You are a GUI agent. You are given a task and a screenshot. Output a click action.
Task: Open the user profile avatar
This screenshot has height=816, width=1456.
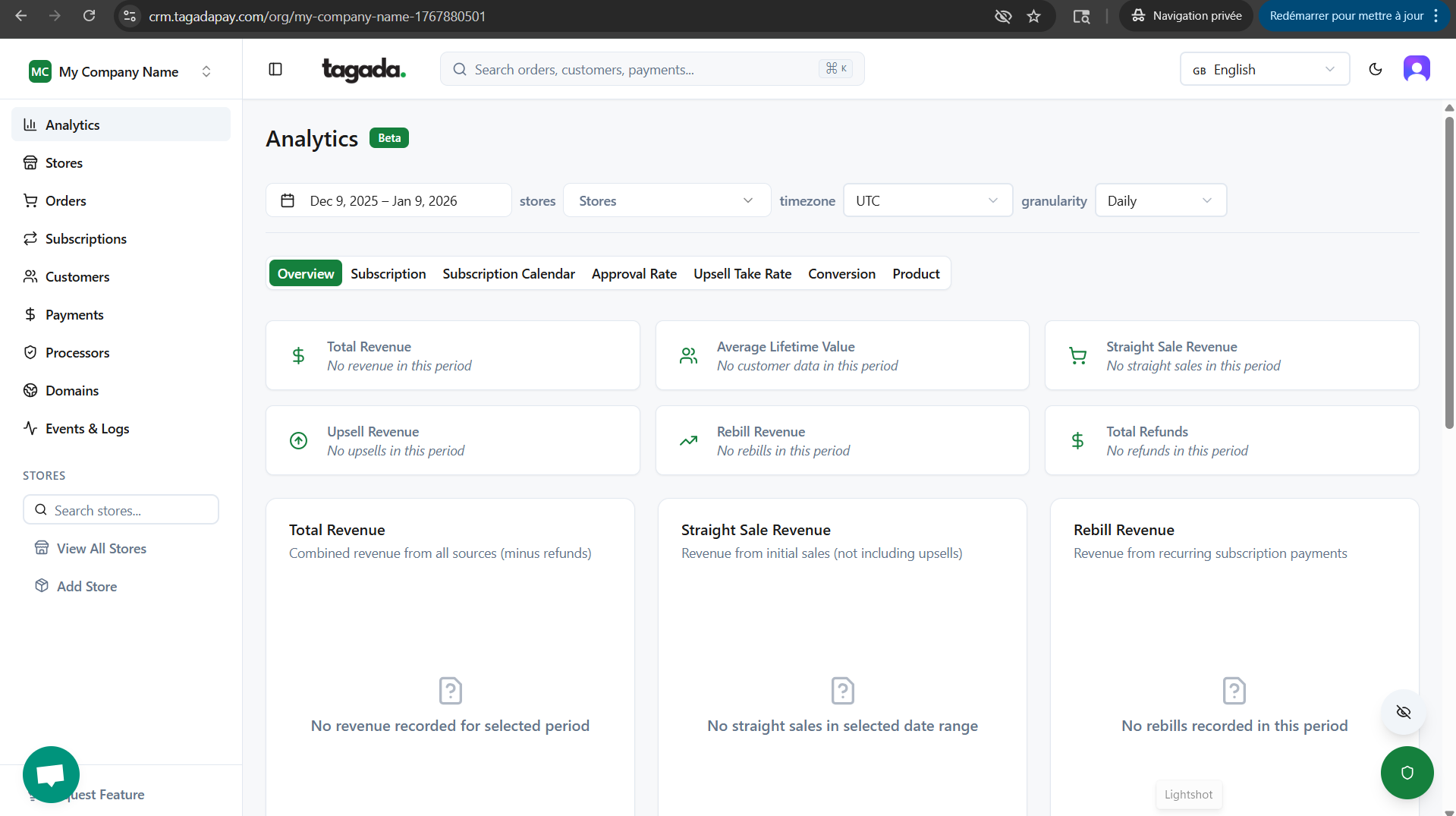coord(1416,69)
